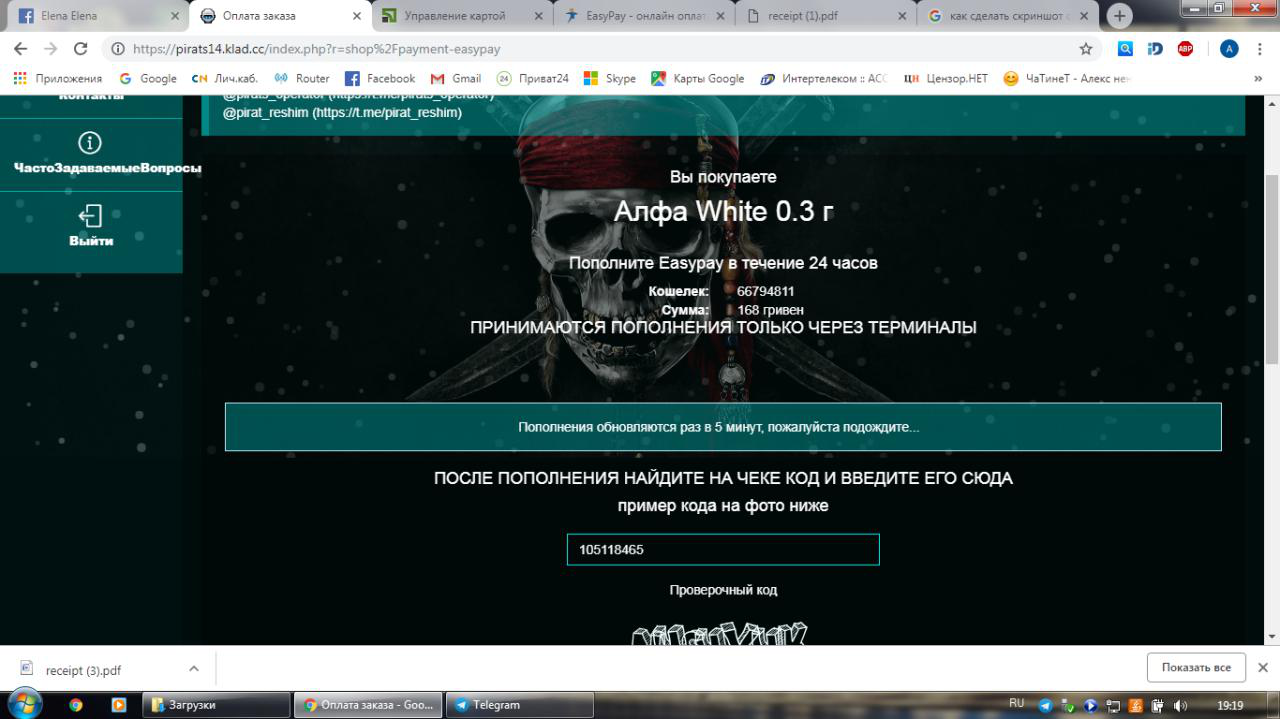Click Telegram icon in system tray

coord(1046,705)
